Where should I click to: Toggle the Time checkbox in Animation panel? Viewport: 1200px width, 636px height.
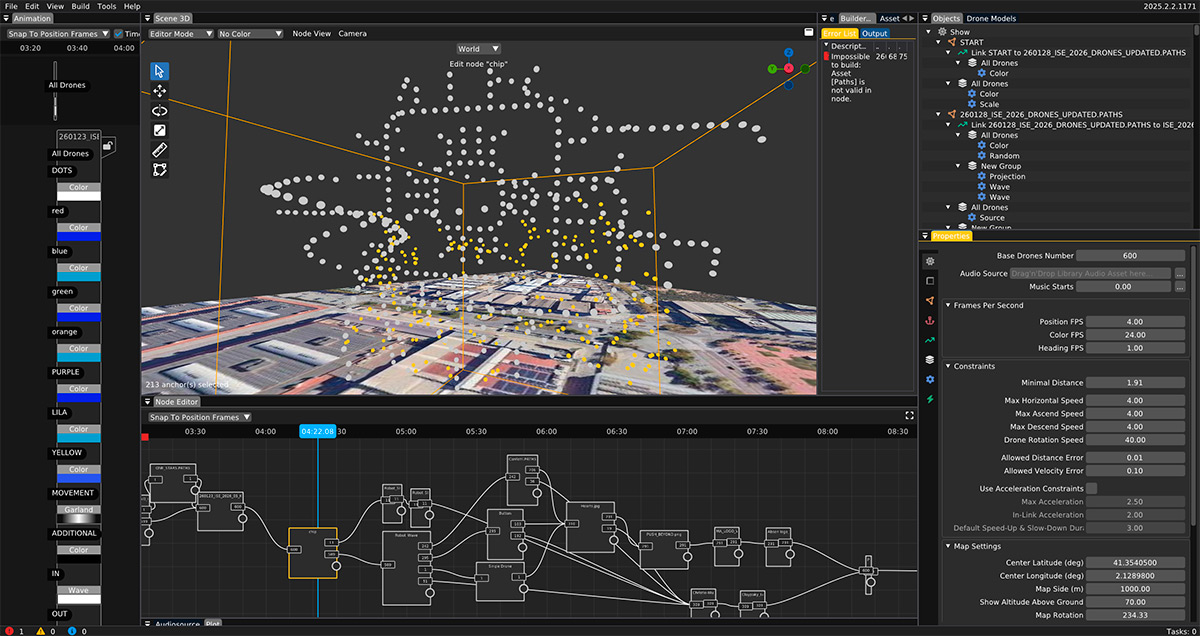point(120,34)
